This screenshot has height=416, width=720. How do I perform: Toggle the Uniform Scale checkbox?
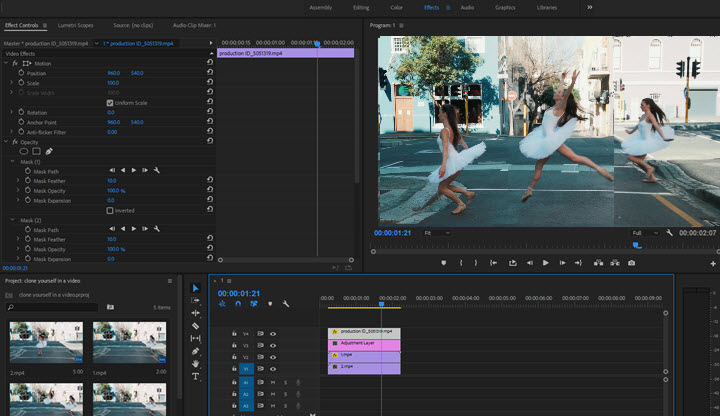pos(110,102)
